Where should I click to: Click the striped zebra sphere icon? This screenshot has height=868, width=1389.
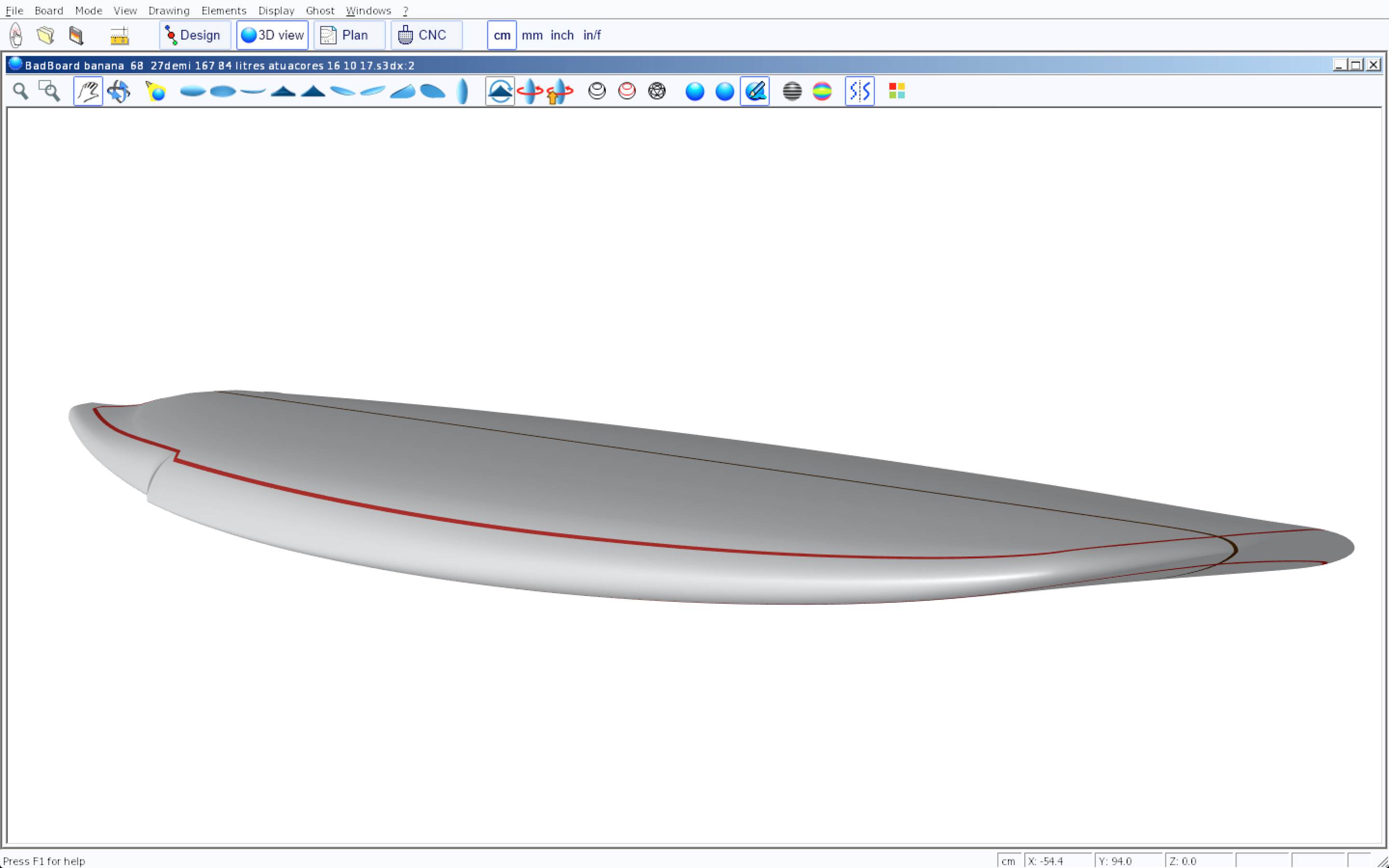coord(792,91)
